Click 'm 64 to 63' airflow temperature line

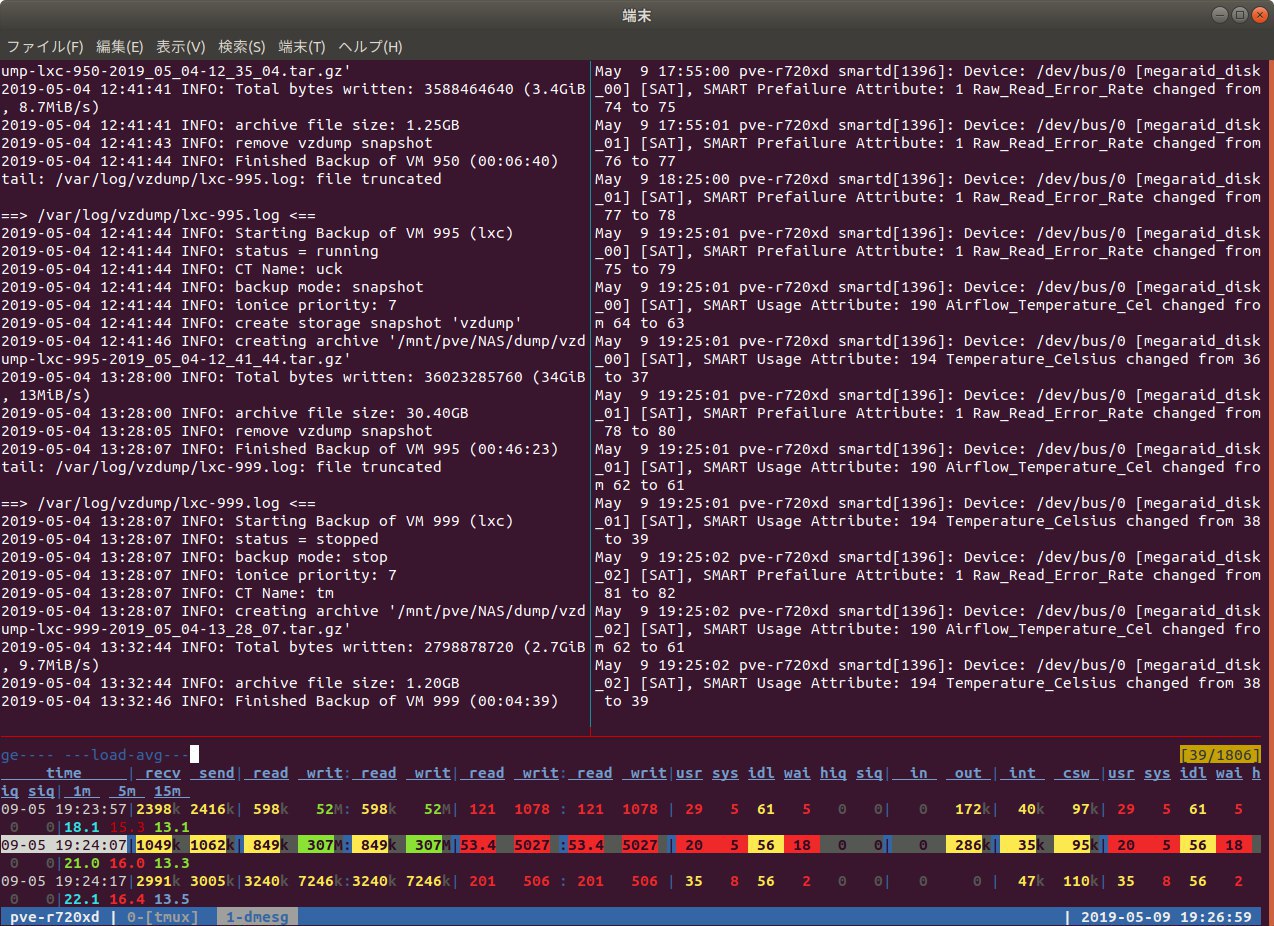click(x=640, y=323)
